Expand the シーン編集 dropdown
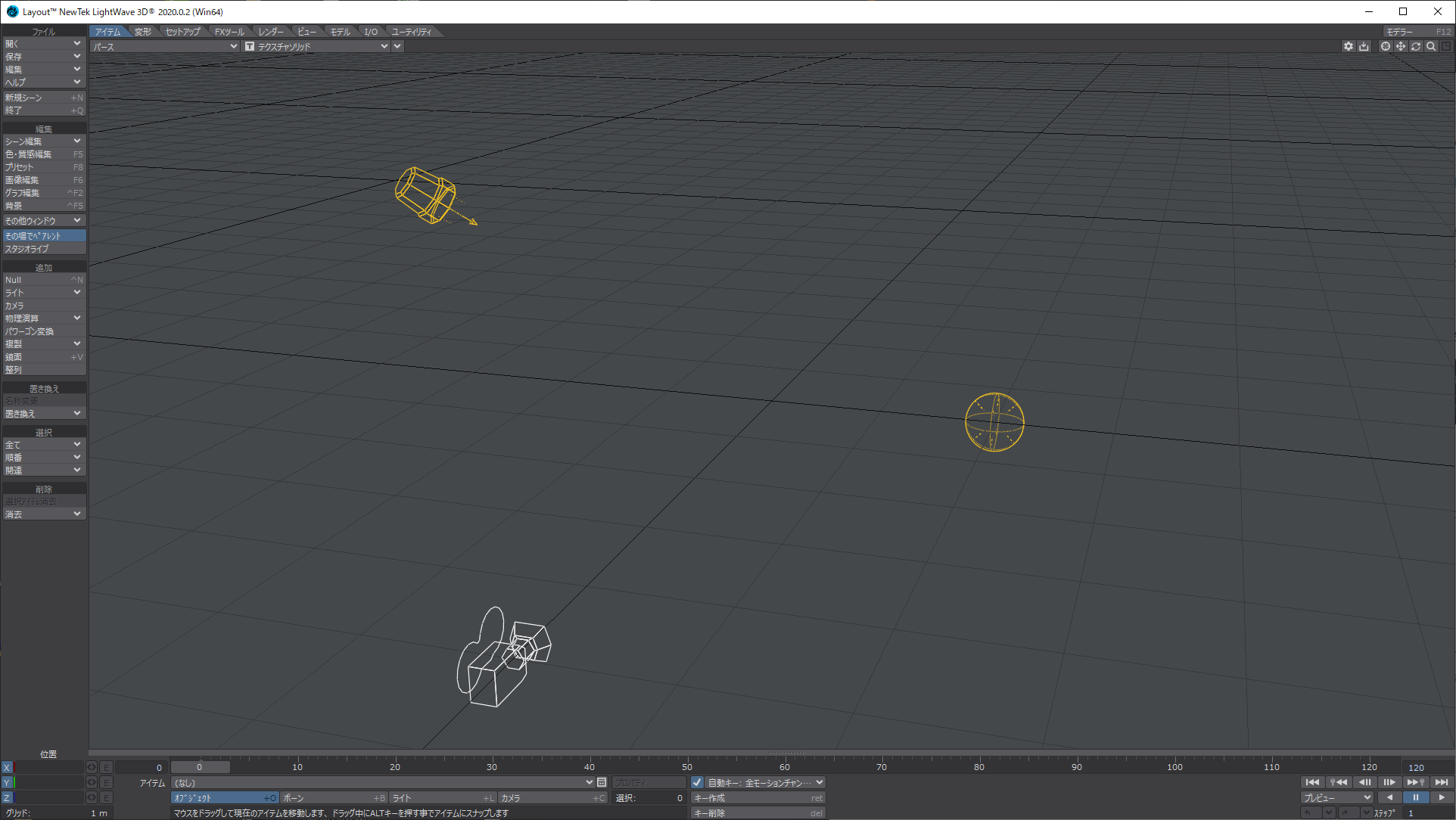 (x=44, y=141)
